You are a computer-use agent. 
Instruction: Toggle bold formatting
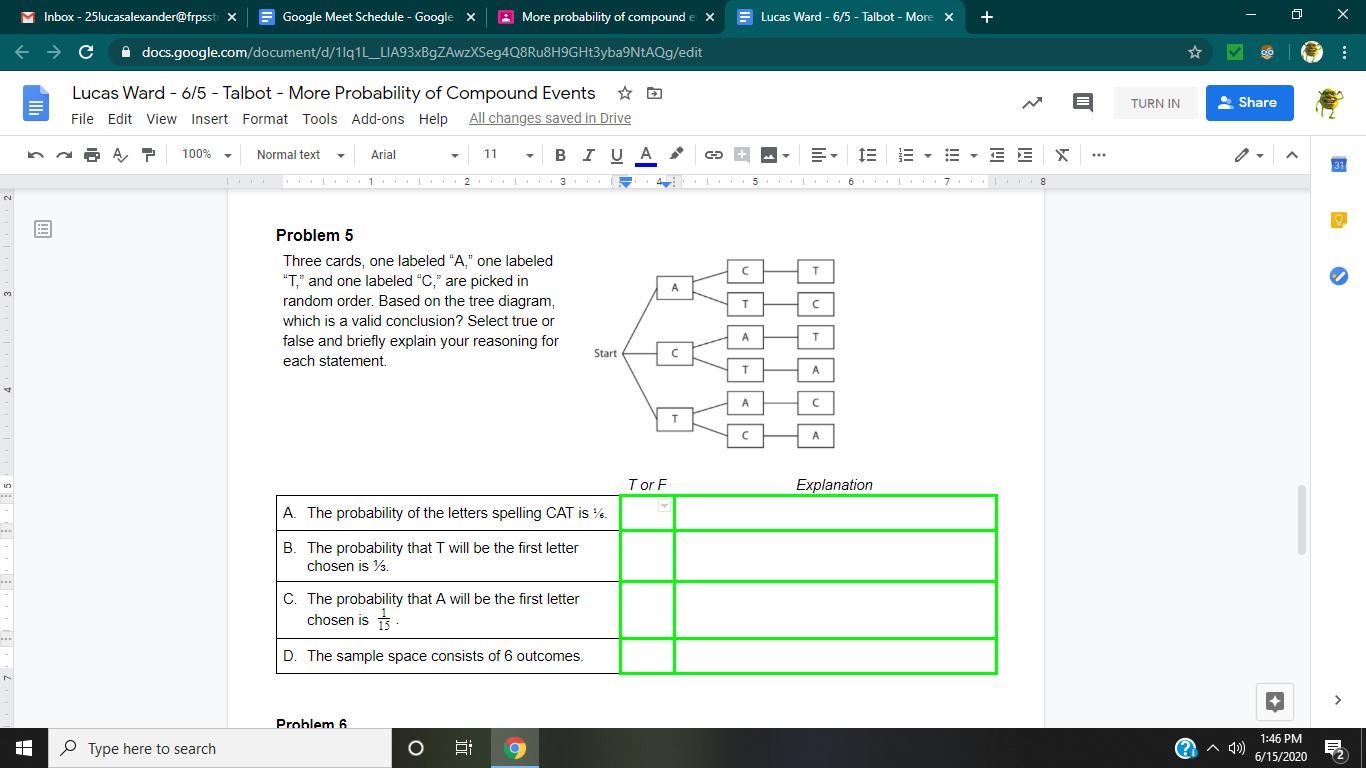(x=560, y=155)
